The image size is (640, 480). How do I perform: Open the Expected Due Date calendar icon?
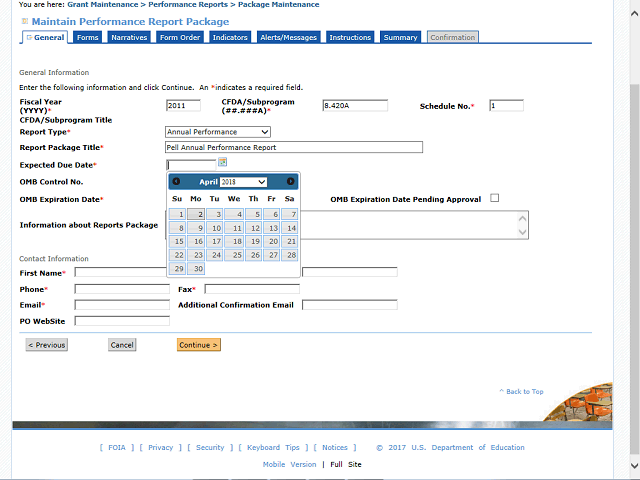pyautogui.click(x=222, y=162)
